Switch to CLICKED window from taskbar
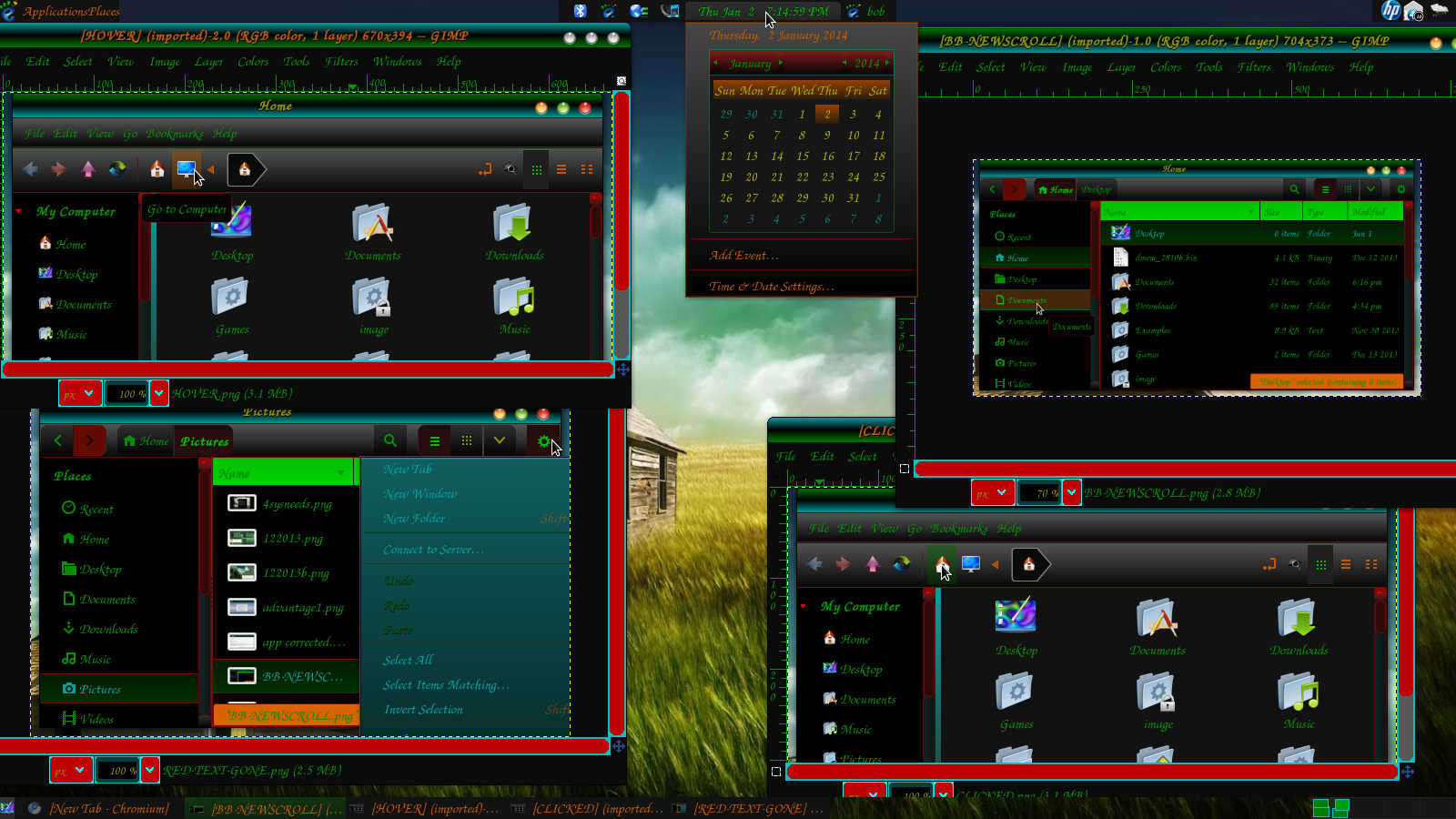 coord(587,808)
